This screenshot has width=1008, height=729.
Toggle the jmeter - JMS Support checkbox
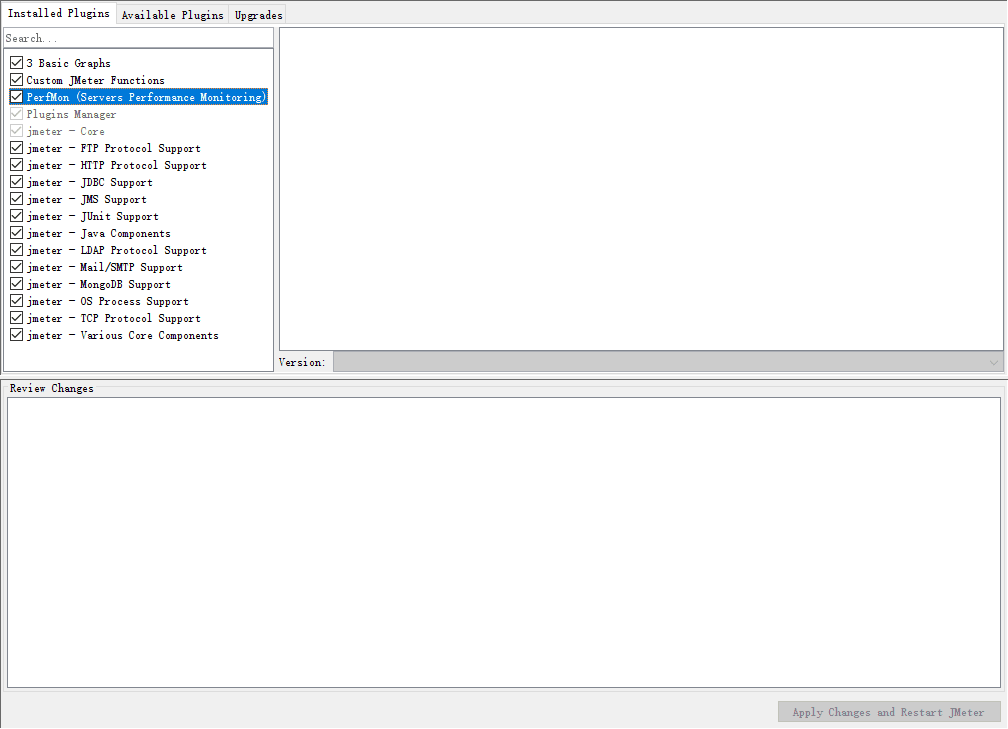tap(17, 199)
